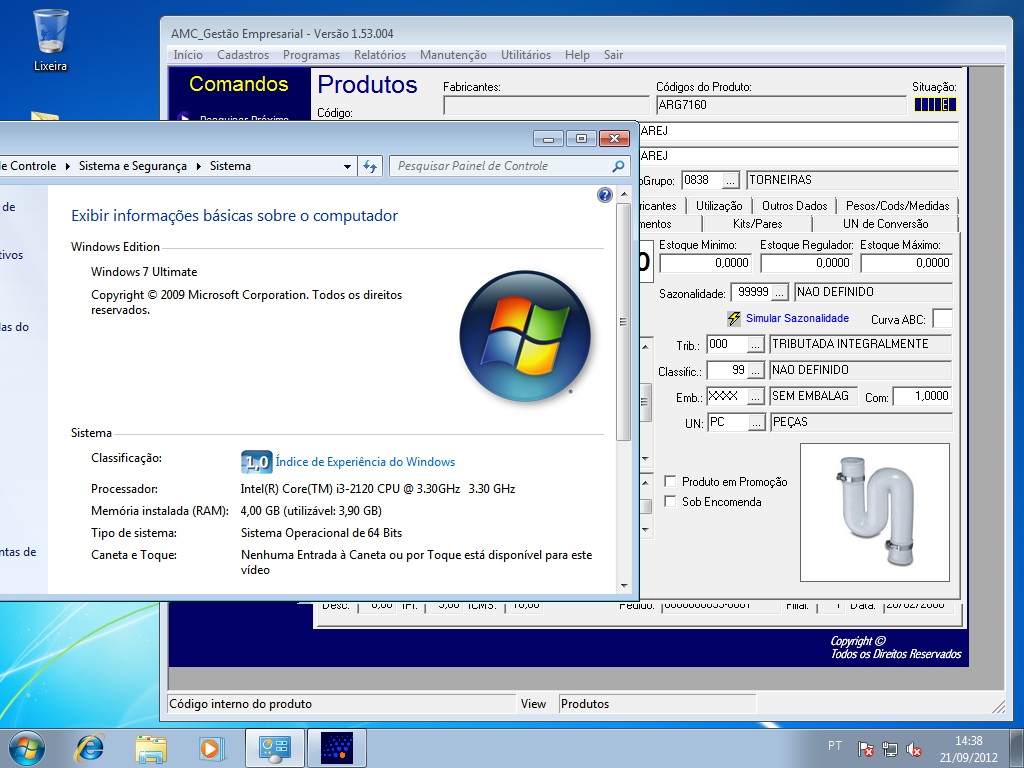Image resolution: width=1024 pixels, height=768 pixels.
Task: Click the Control Panel scrollbar down arrow
Action: [623, 586]
